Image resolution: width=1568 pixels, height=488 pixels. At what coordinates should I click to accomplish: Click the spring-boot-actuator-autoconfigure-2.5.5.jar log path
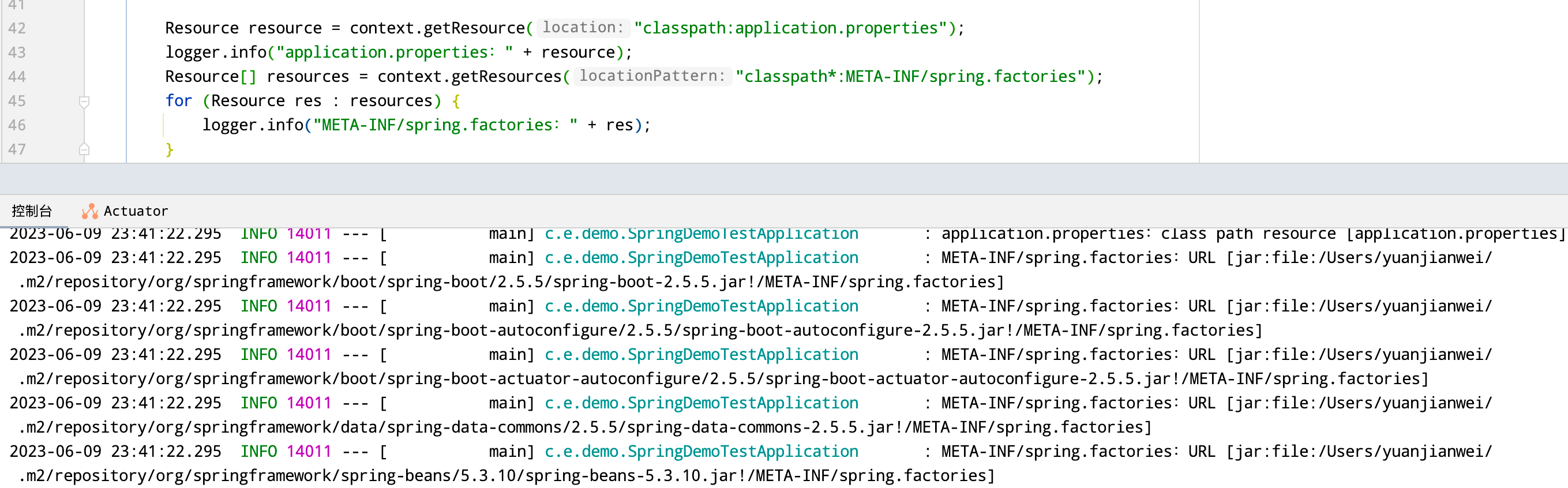click(723, 379)
